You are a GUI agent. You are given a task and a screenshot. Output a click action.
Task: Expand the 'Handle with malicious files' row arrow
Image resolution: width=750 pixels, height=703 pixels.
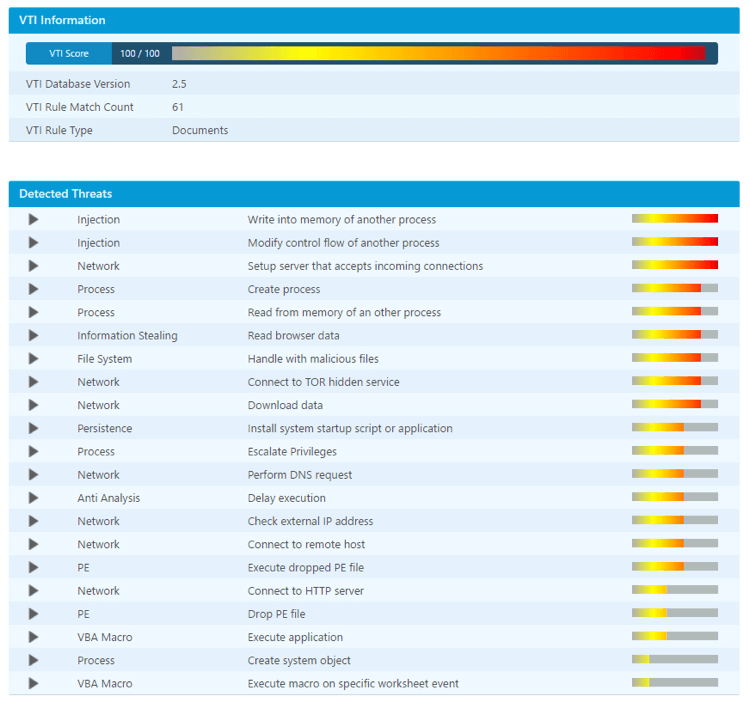(33, 359)
